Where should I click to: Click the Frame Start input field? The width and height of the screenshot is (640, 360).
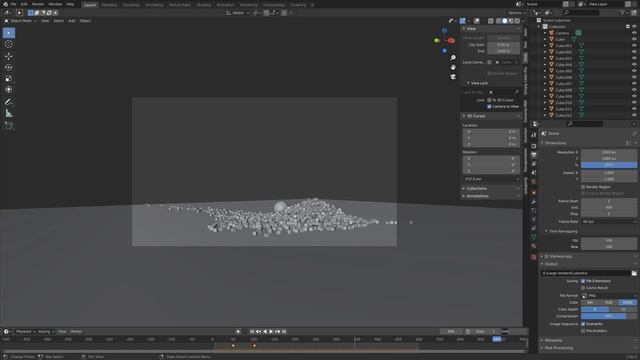[x=609, y=201]
